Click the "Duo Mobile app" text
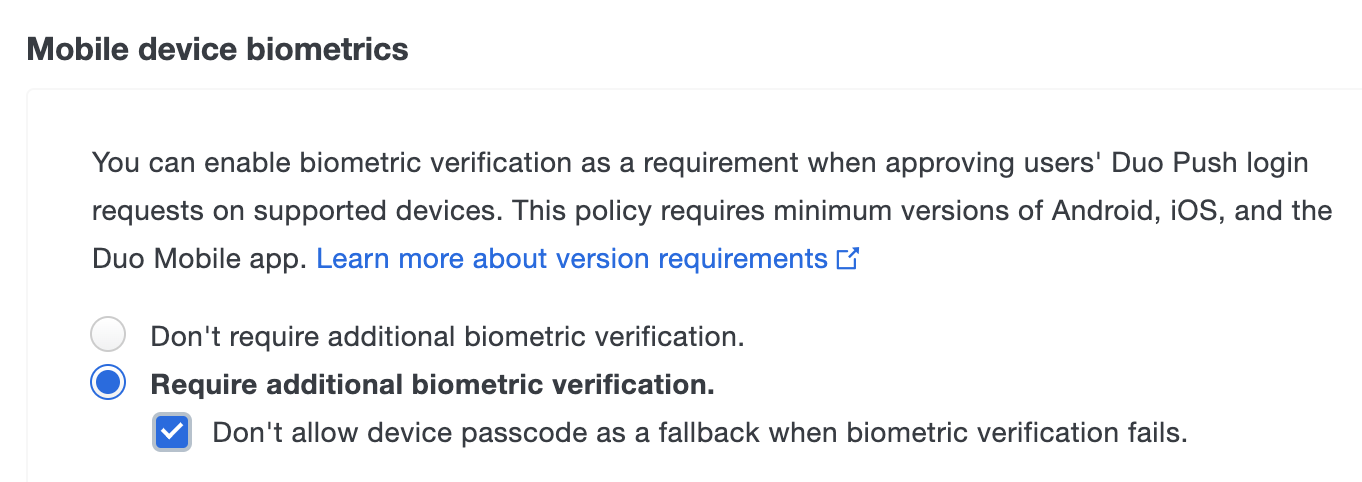 pos(196,260)
